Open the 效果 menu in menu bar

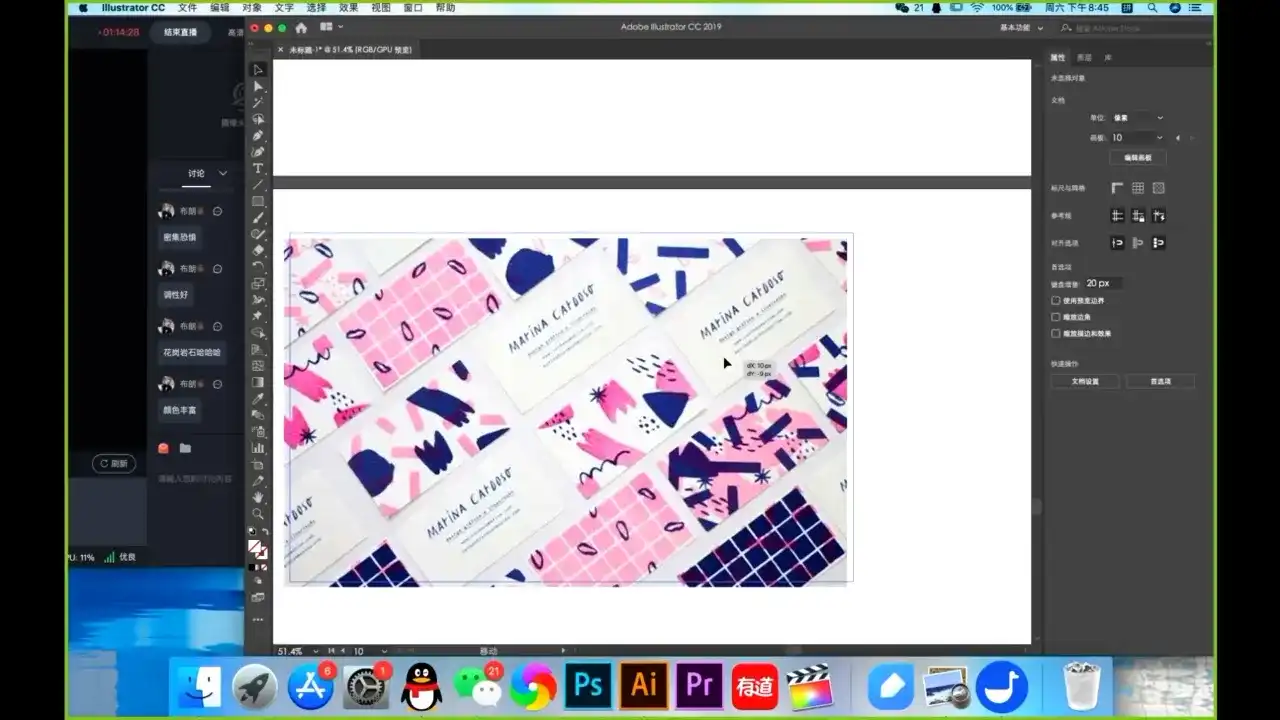tap(348, 8)
